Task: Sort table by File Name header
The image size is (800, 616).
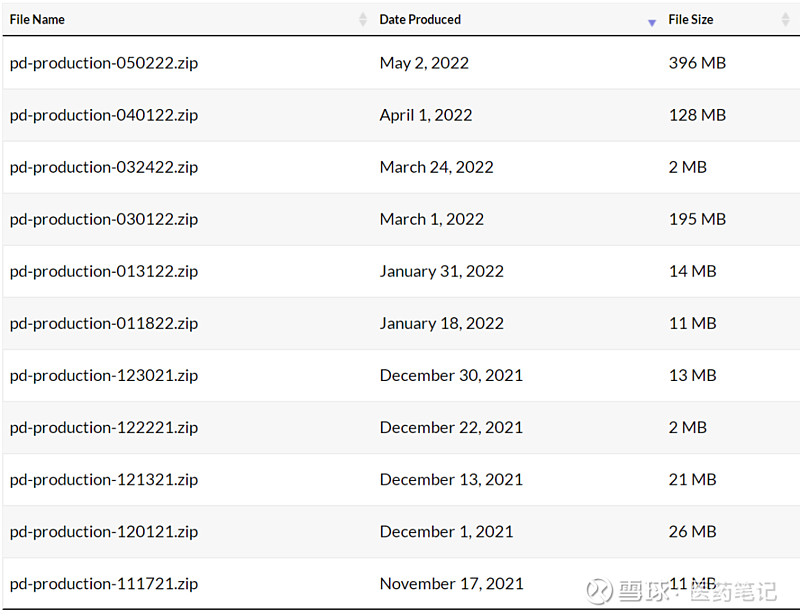Action: pos(38,20)
